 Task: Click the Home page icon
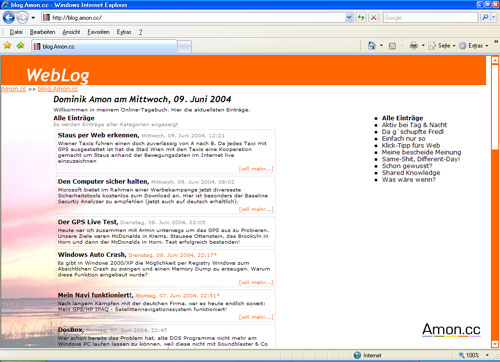[x=371, y=46]
